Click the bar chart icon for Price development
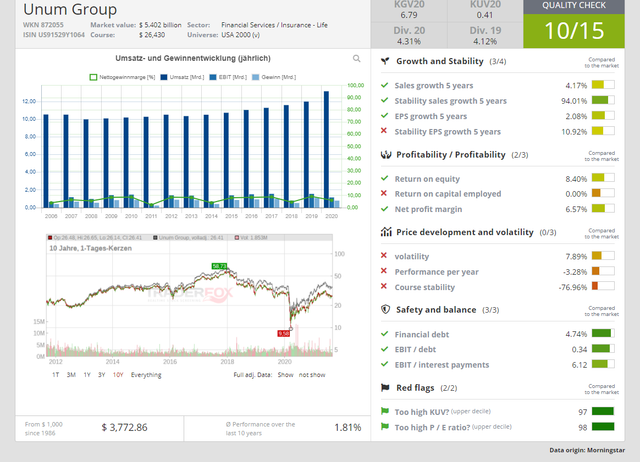Screen dimensions: 640x462 click(386, 232)
